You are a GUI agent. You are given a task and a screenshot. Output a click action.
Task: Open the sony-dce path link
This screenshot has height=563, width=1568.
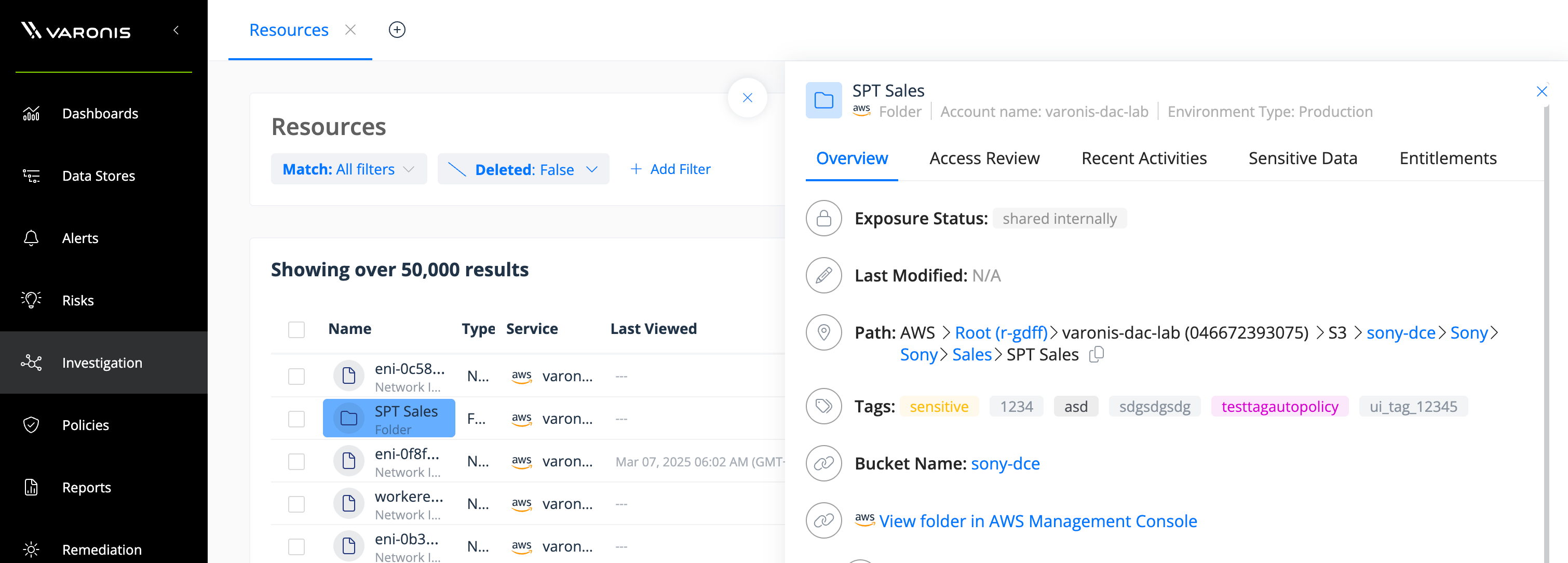pyautogui.click(x=1401, y=332)
